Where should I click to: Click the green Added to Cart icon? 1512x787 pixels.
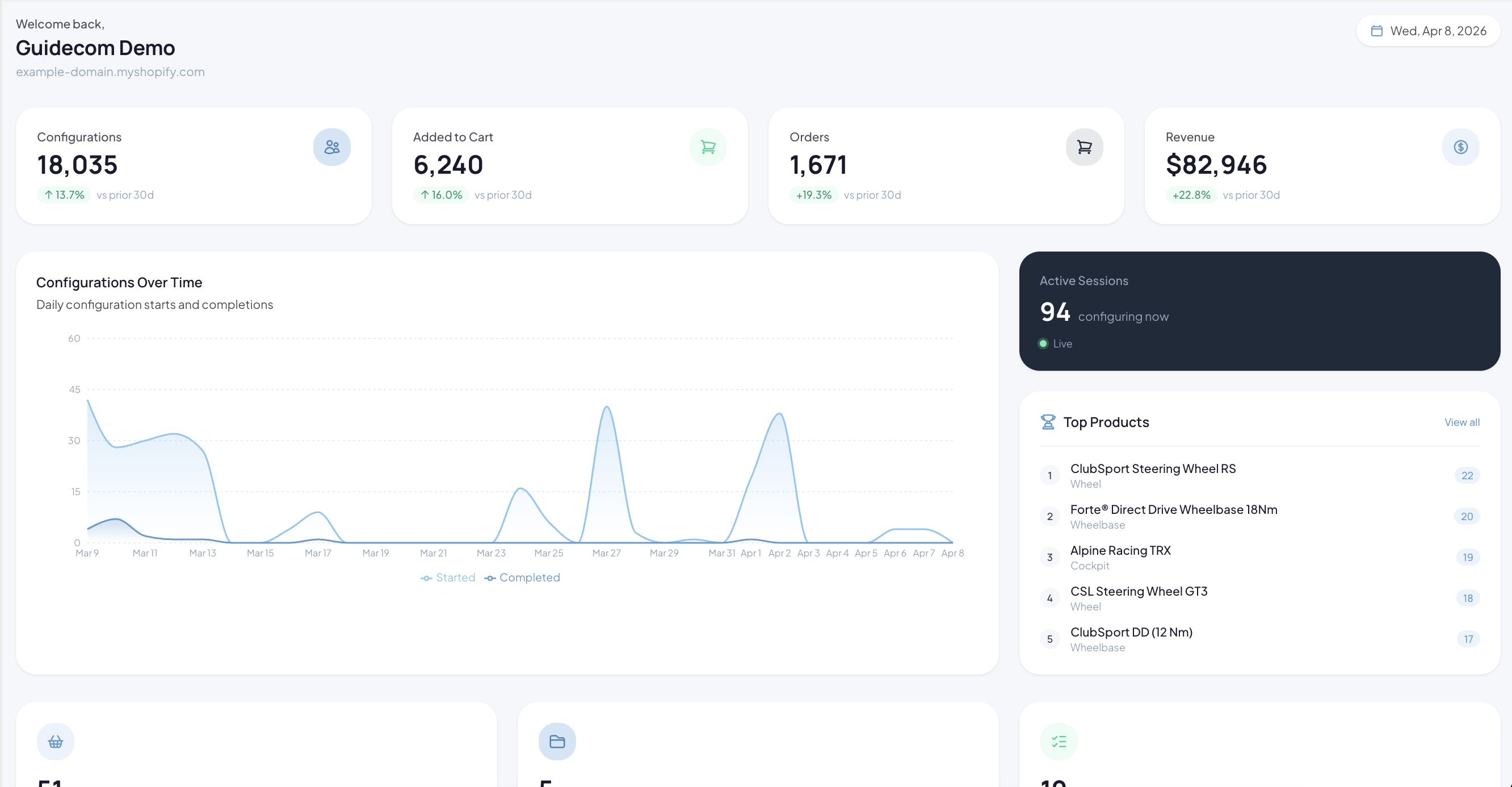click(708, 147)
